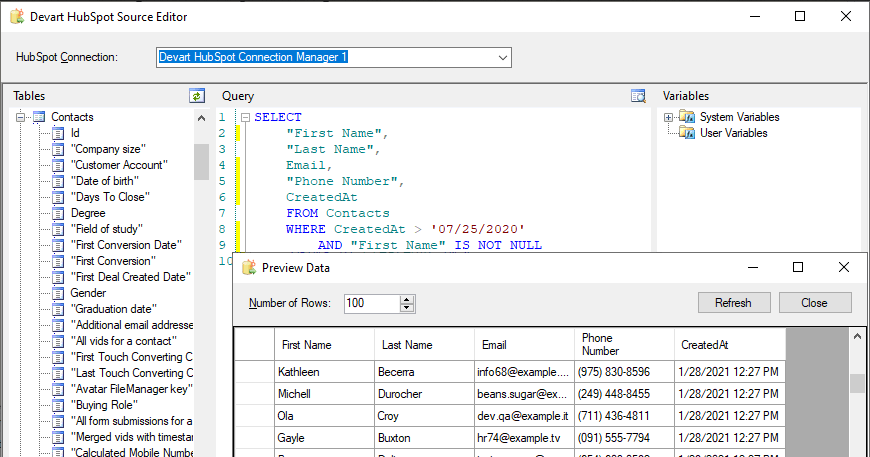Click the Email column header
The image size is (870, 457).
(524, 345)
